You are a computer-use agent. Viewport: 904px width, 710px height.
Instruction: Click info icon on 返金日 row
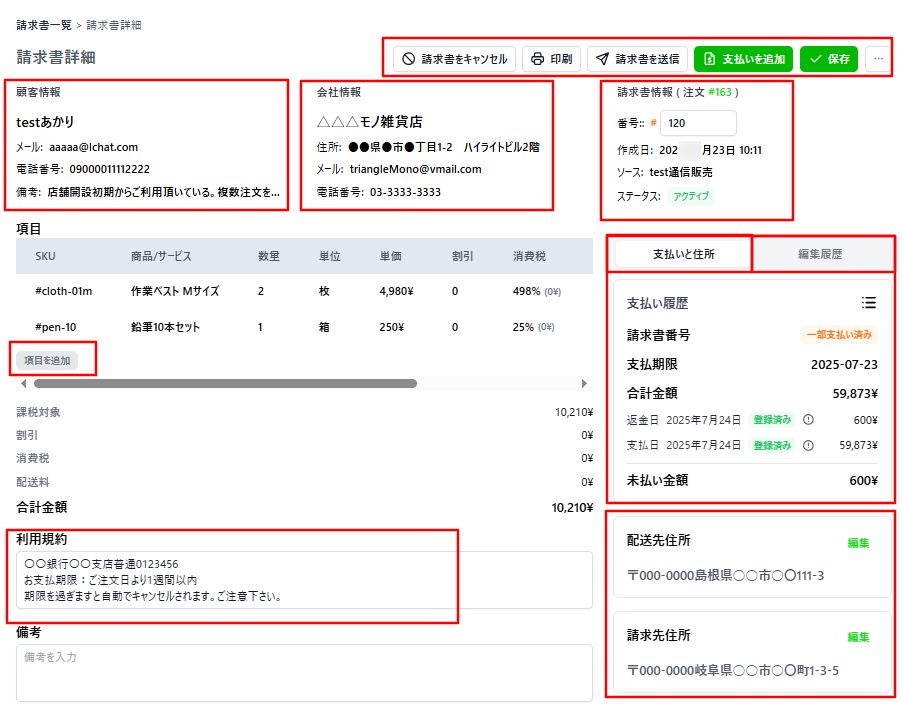click(x=808, y=420)
